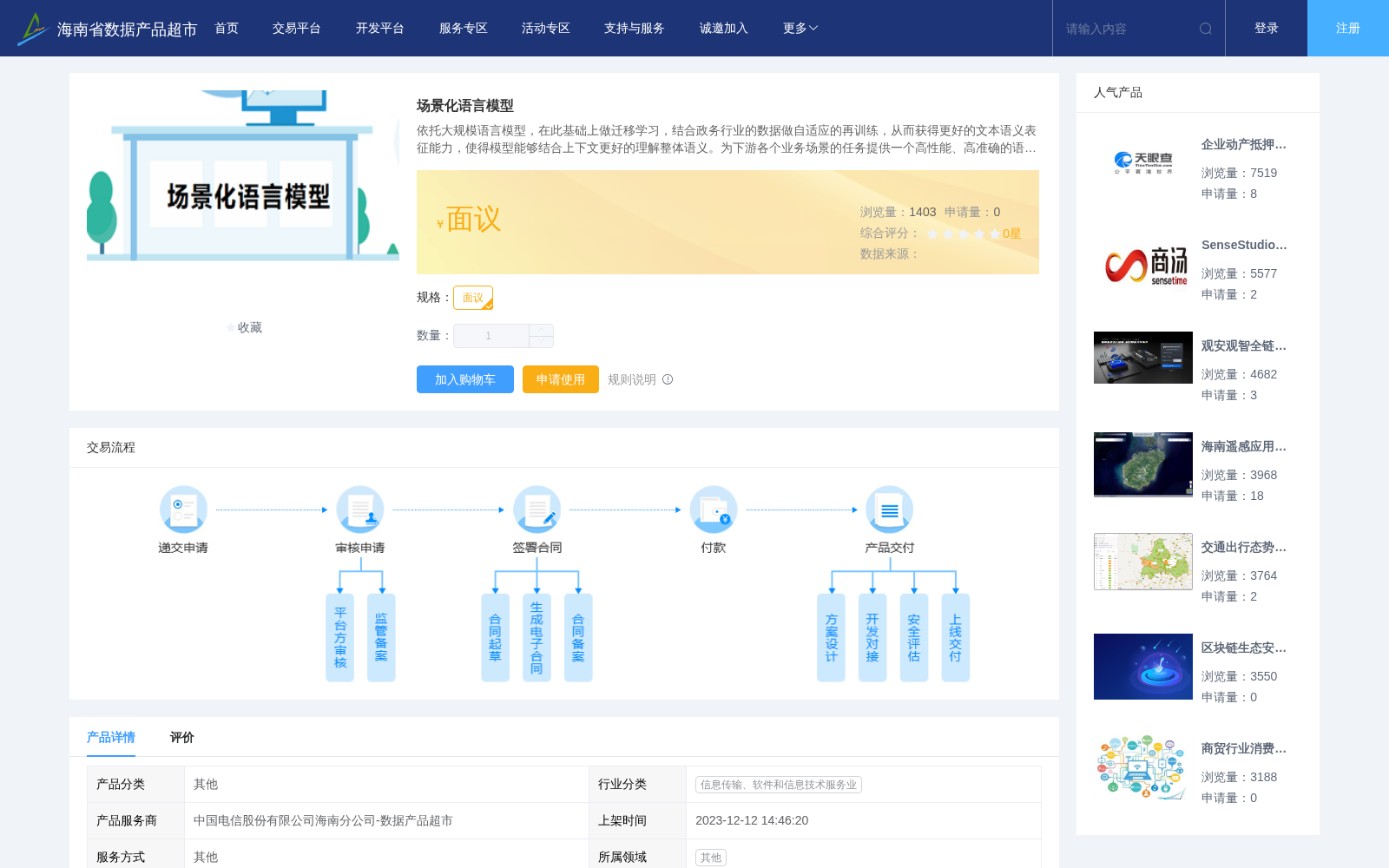Image resolution: width=1389 pixels, height=868 pixels.
Task: Increase quantity with the up arrow
Action: 542,330
